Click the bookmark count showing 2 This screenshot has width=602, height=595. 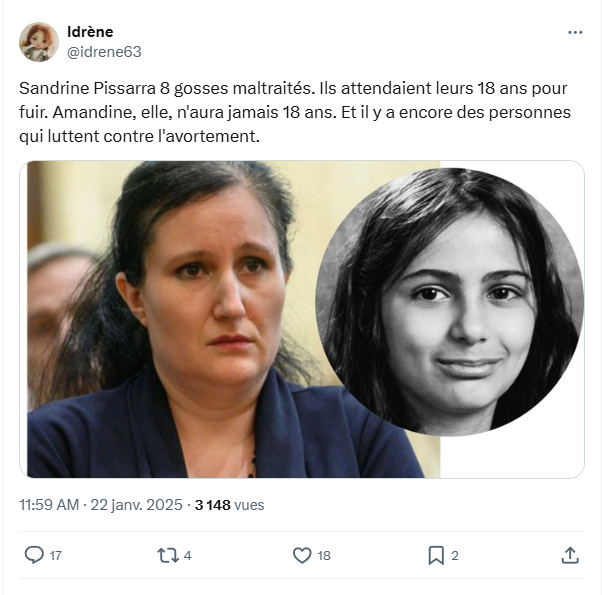pos(455,555)
